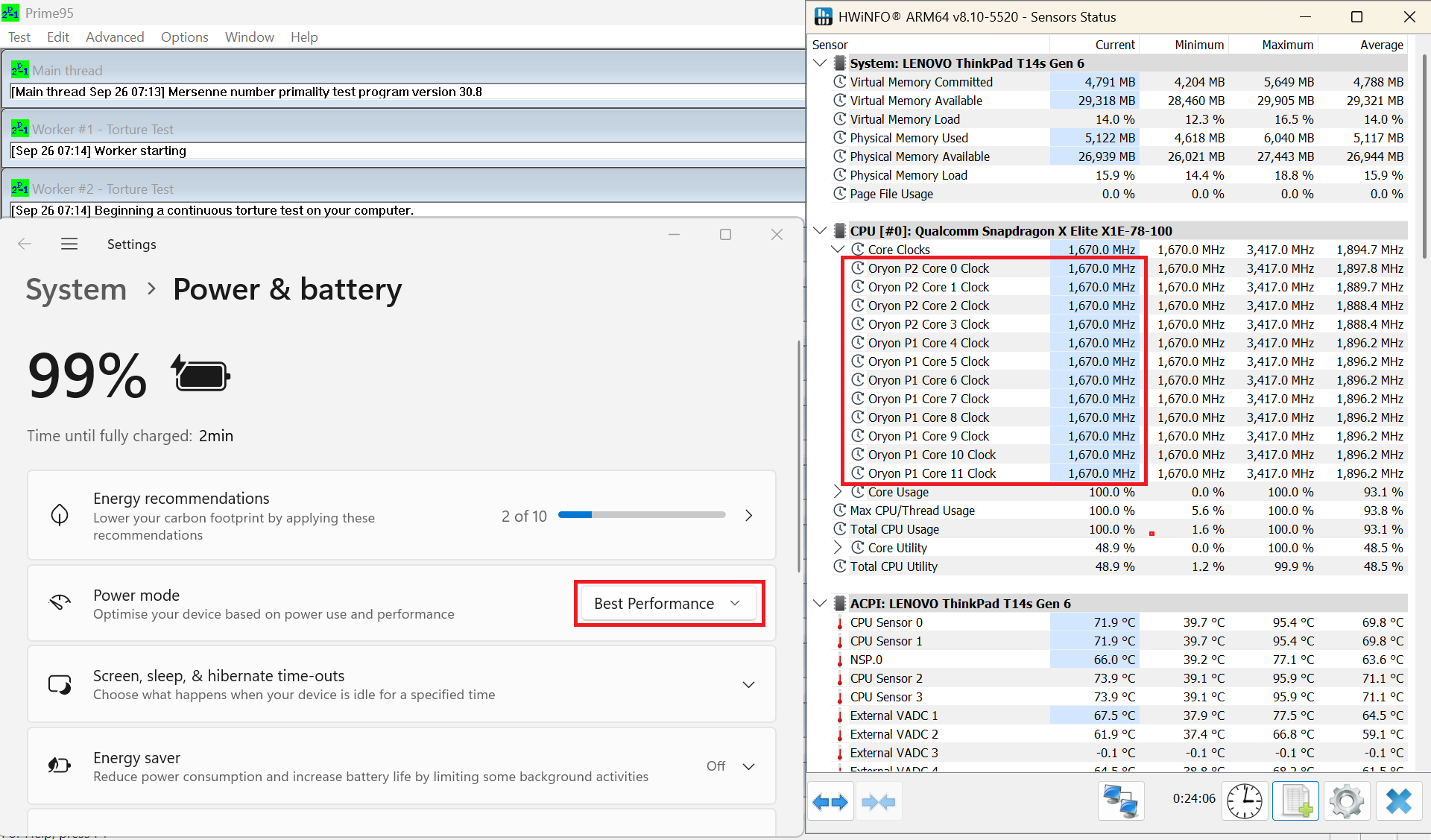Click the HWiNFO shrink-layout arrows icon
This screenshot has height=840, width=1431.
tap(879, 802)
